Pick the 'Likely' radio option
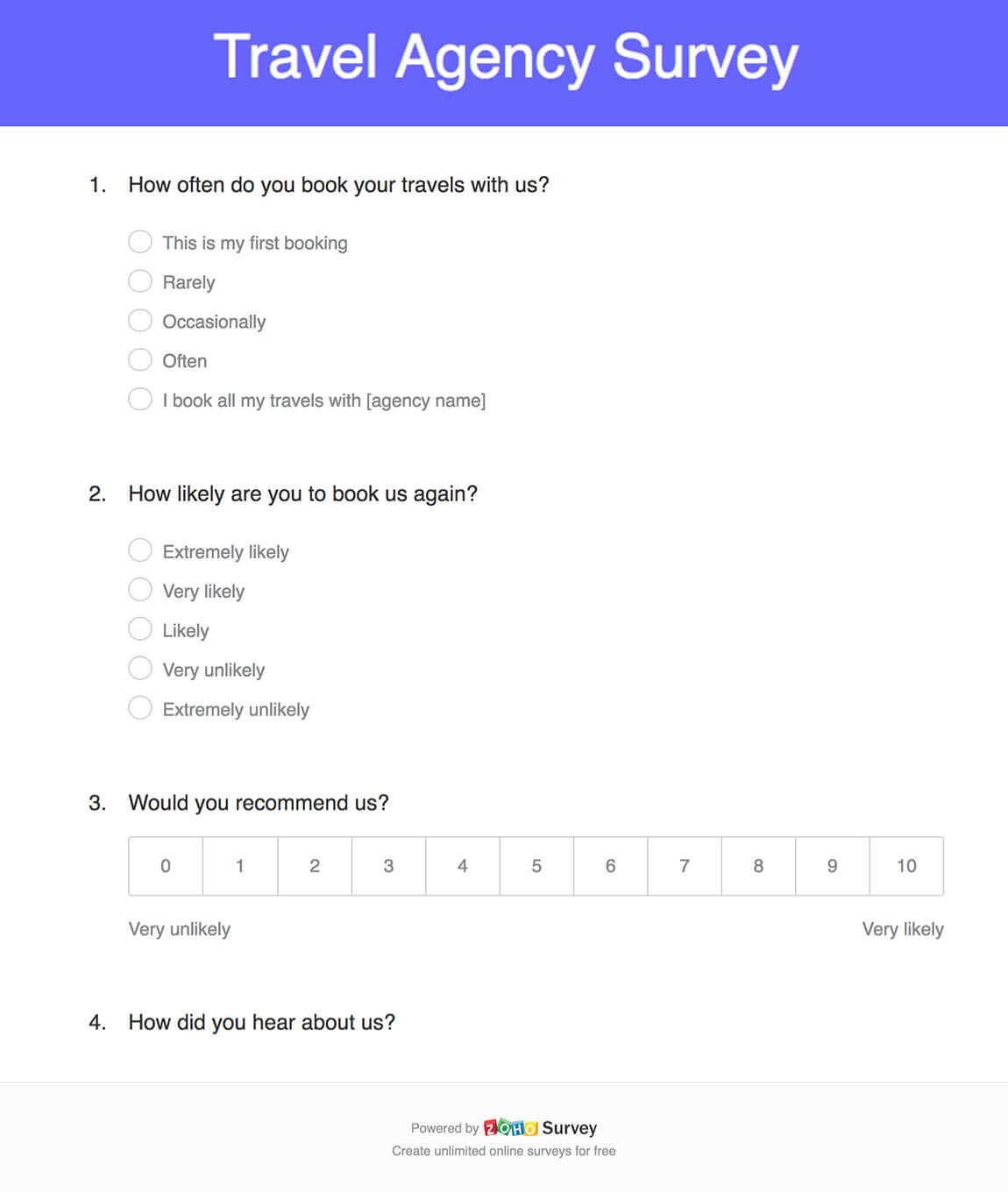 coord(140,629)
